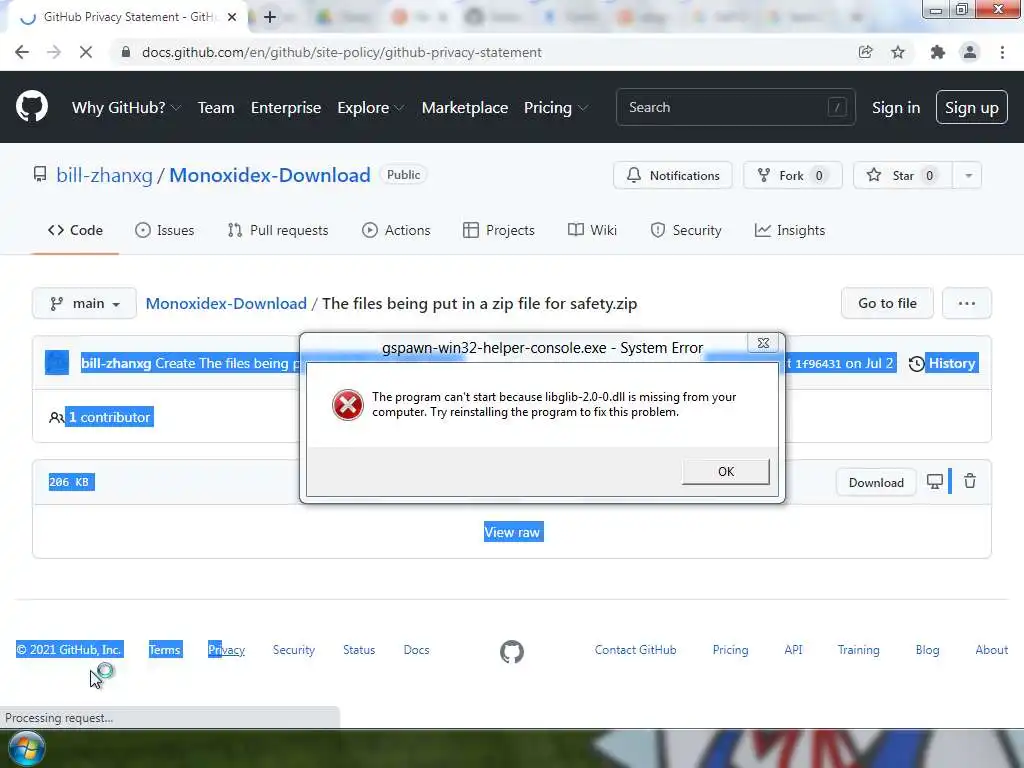This screenshot has width=1024, height=768.
Task: Open a new browser tab with plus
Action: tap(270, 17)
